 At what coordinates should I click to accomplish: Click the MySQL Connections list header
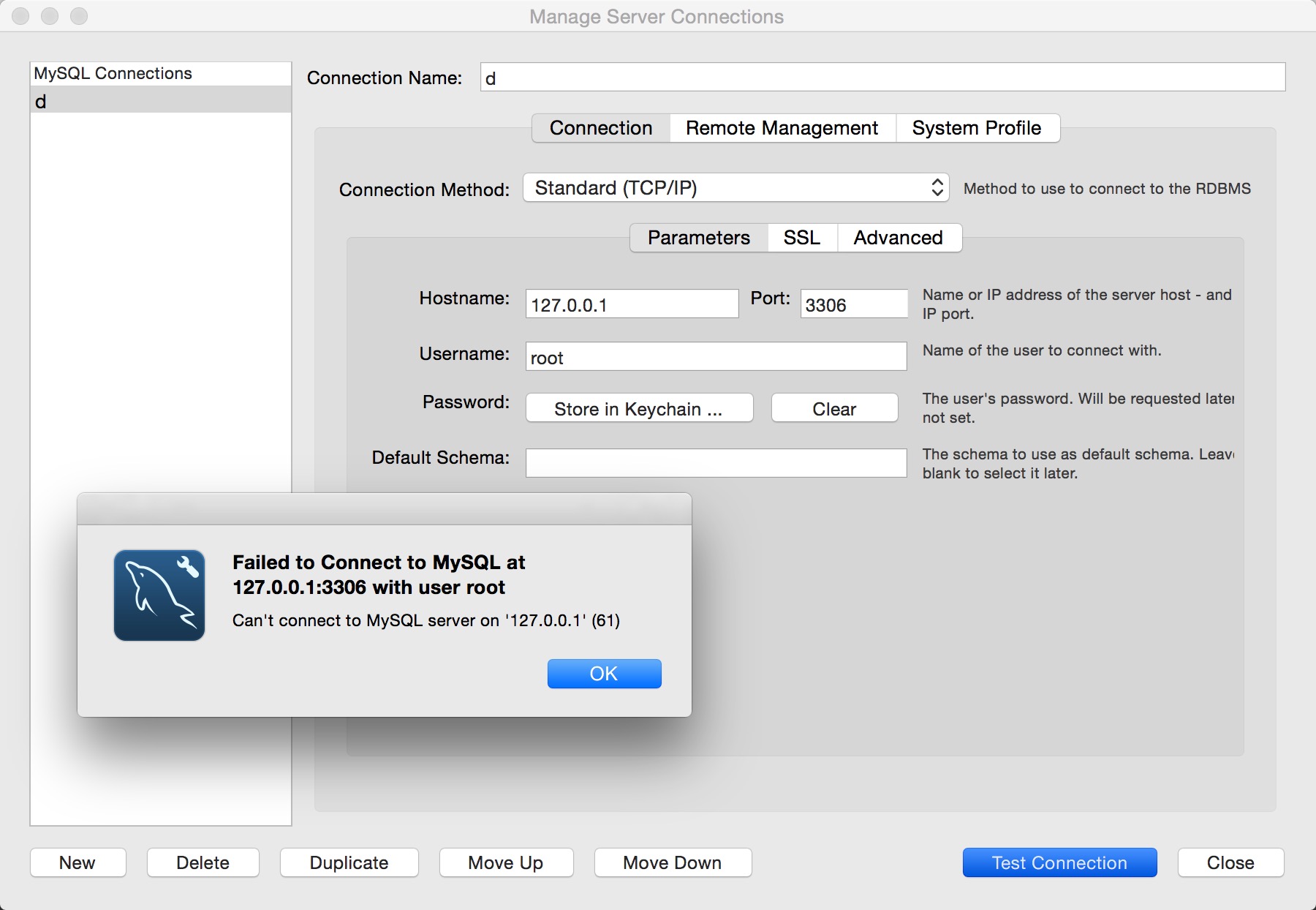pos(161,74)
